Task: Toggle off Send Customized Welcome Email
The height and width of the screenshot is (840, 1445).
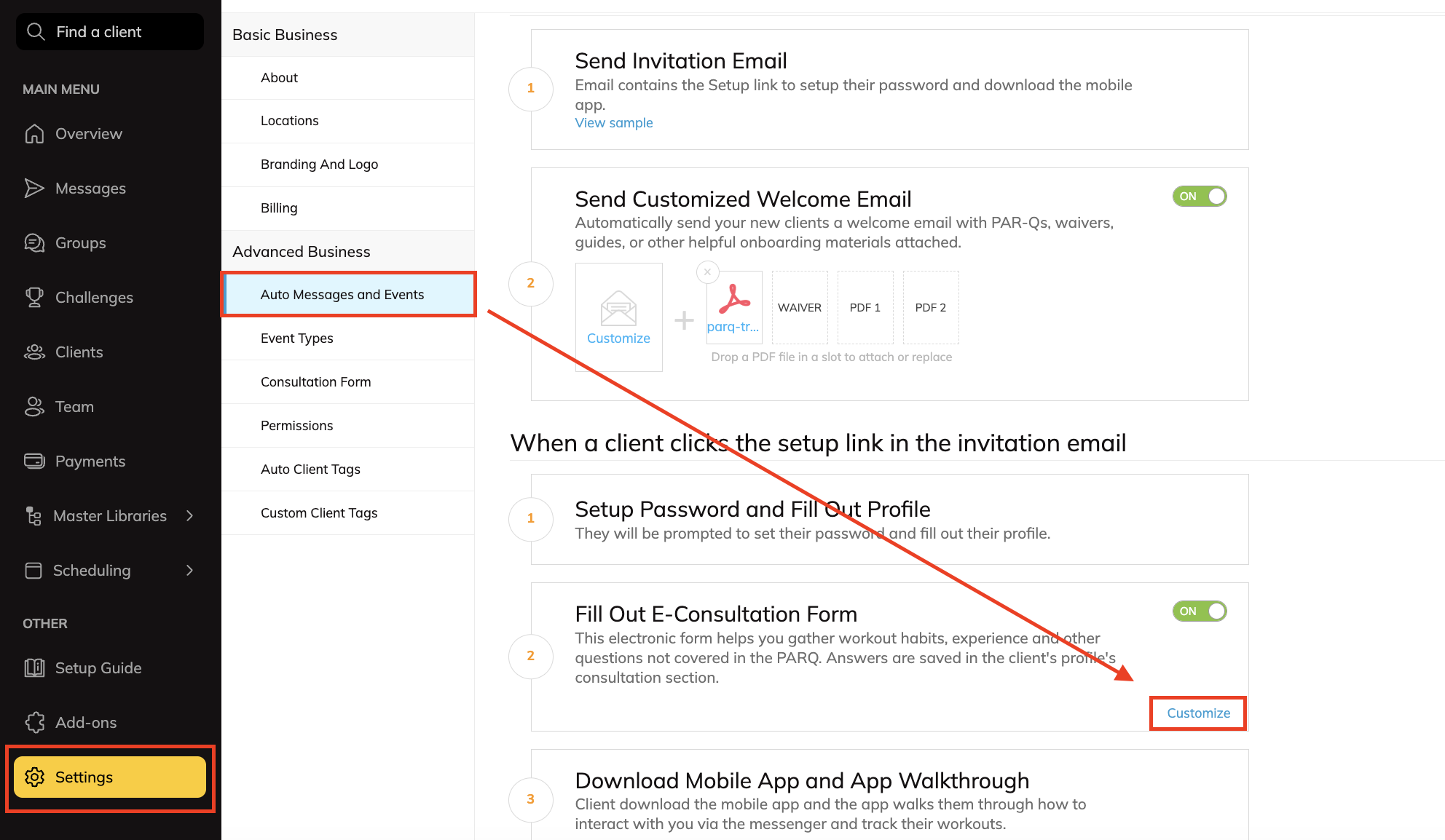Action: point(1200,197)
